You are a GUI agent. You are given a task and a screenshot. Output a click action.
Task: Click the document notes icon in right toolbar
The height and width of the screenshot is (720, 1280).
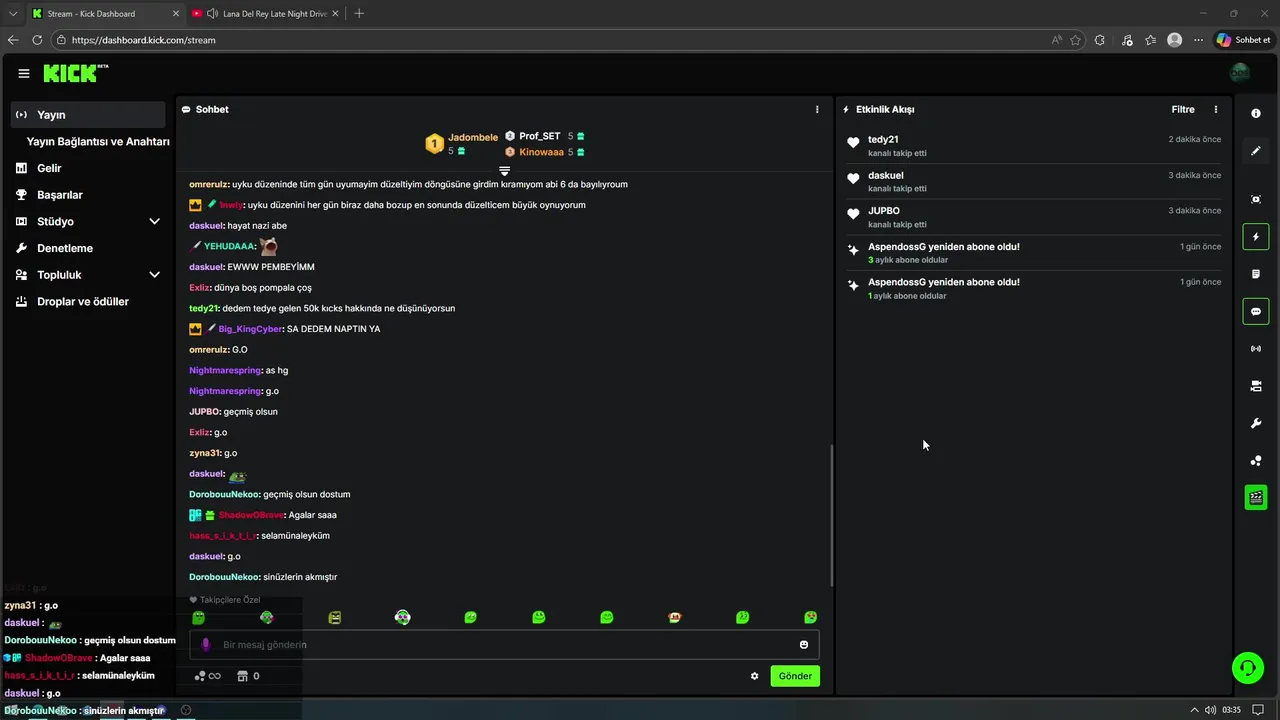point(1256,274)
